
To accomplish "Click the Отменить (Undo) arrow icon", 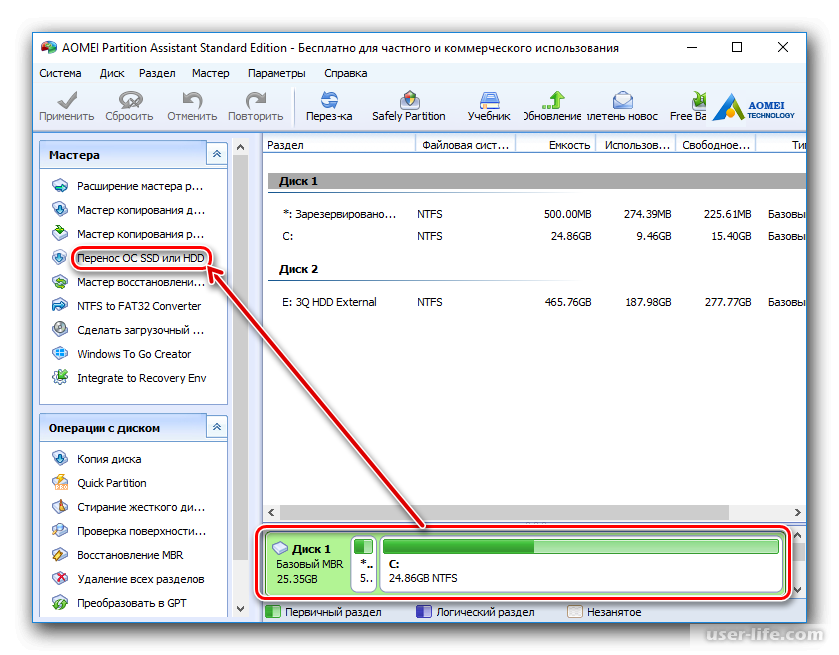I will 192,100.
